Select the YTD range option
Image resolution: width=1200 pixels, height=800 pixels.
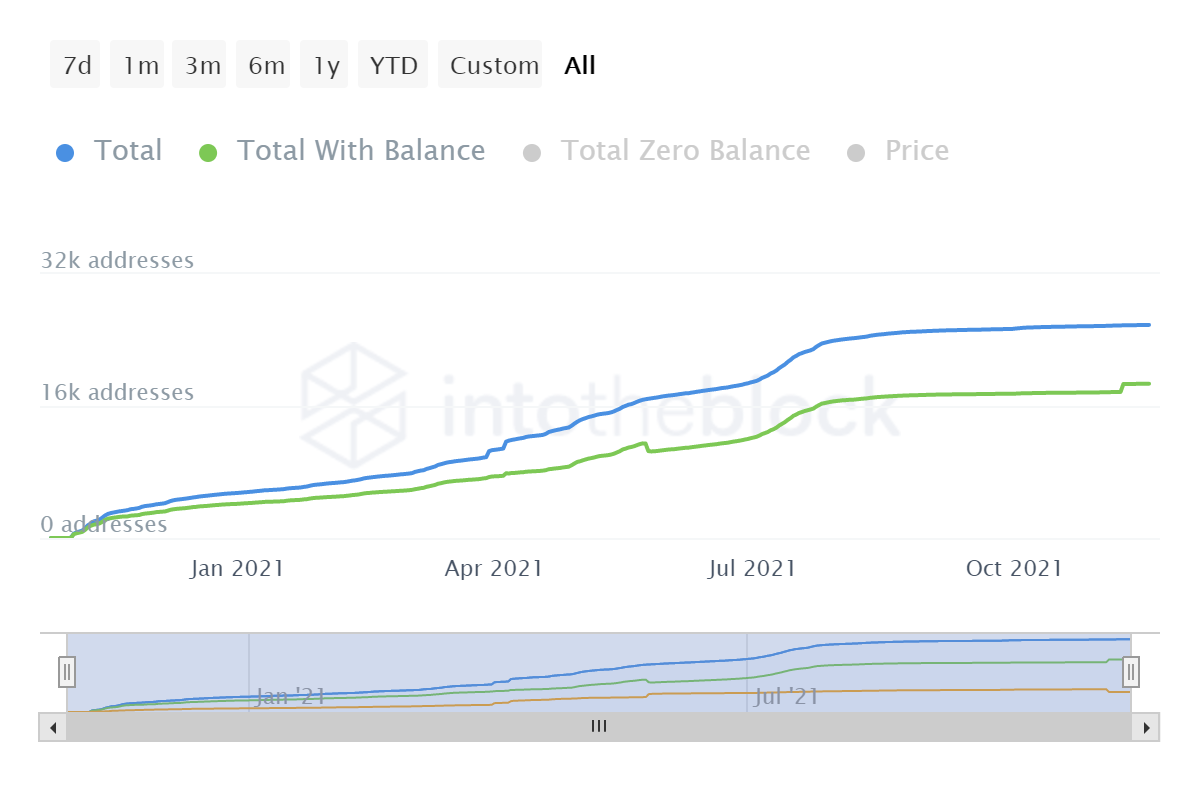click(393, 66)
